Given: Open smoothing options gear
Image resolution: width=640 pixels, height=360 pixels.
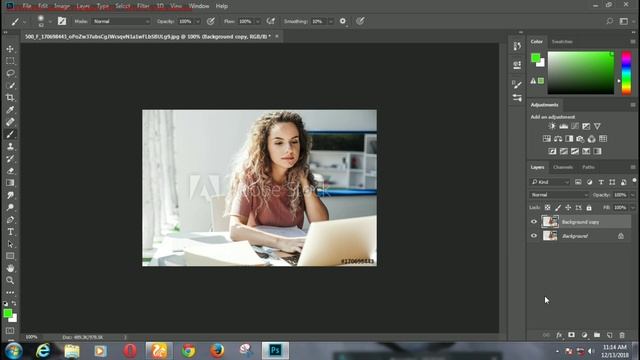Looking at the screenshot, I should [343, 21].
